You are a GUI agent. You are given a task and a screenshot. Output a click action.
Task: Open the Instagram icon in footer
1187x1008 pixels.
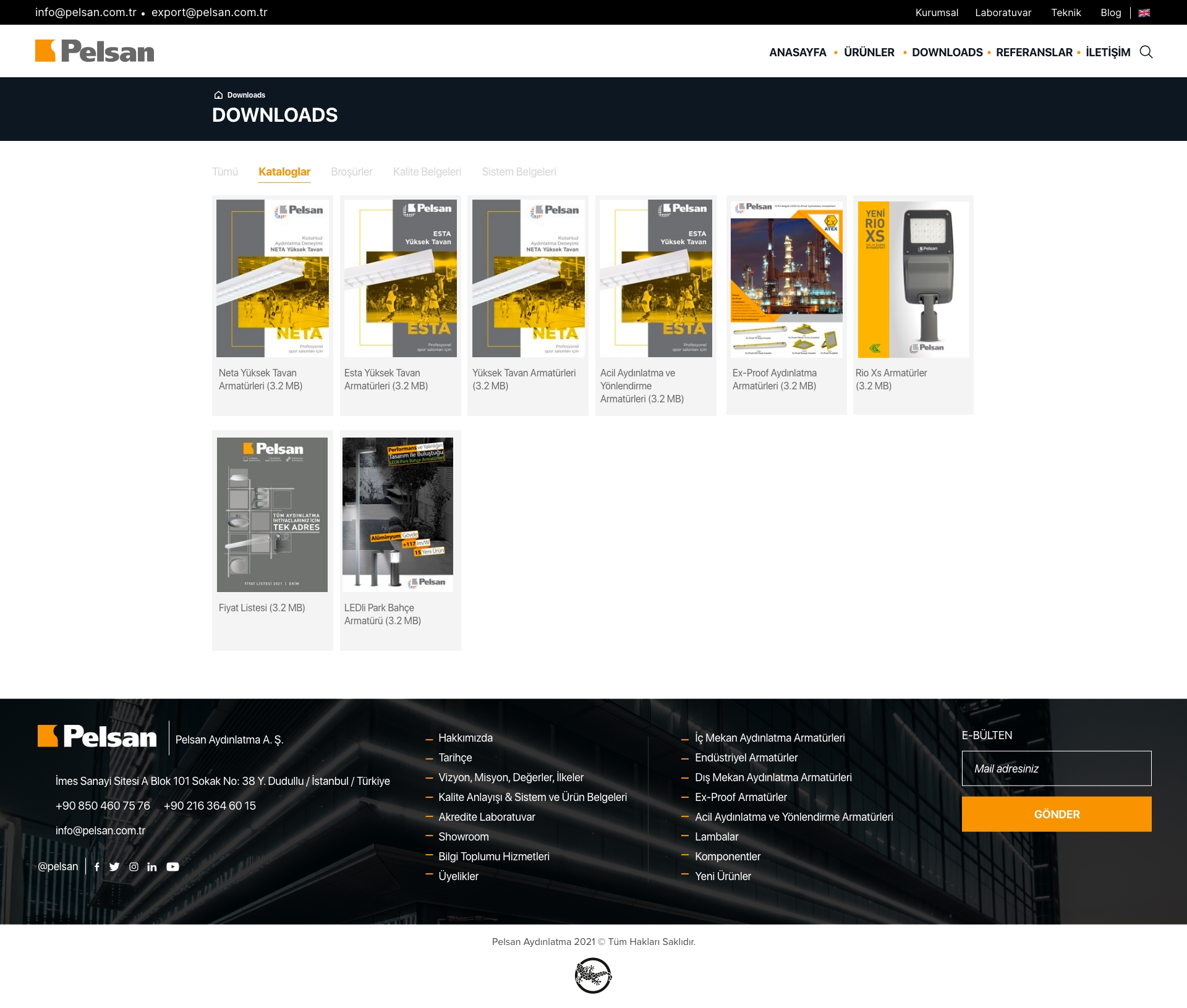134,867
